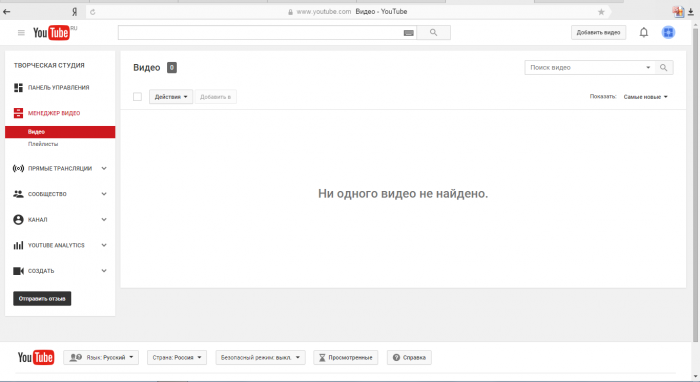Screen dimensions: 700x382
Task: Click the "Ни одного видео не найдено." message
Action: tap(403, 194)
